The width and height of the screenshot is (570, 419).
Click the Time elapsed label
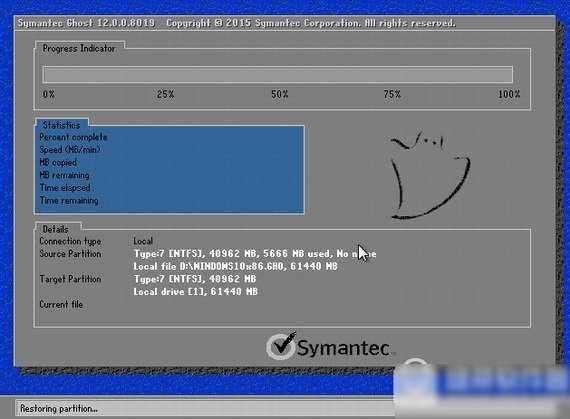pos(65,188)
